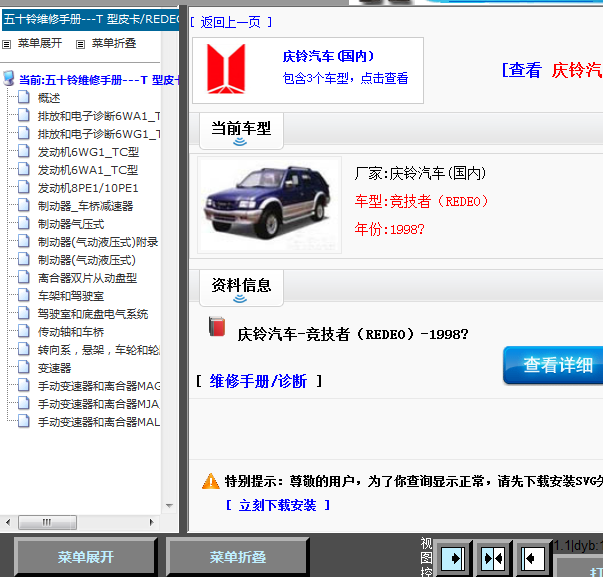603x577 pixels.
Task: Click the orange warning triangle icon
Action: click(x=211, y=481)
